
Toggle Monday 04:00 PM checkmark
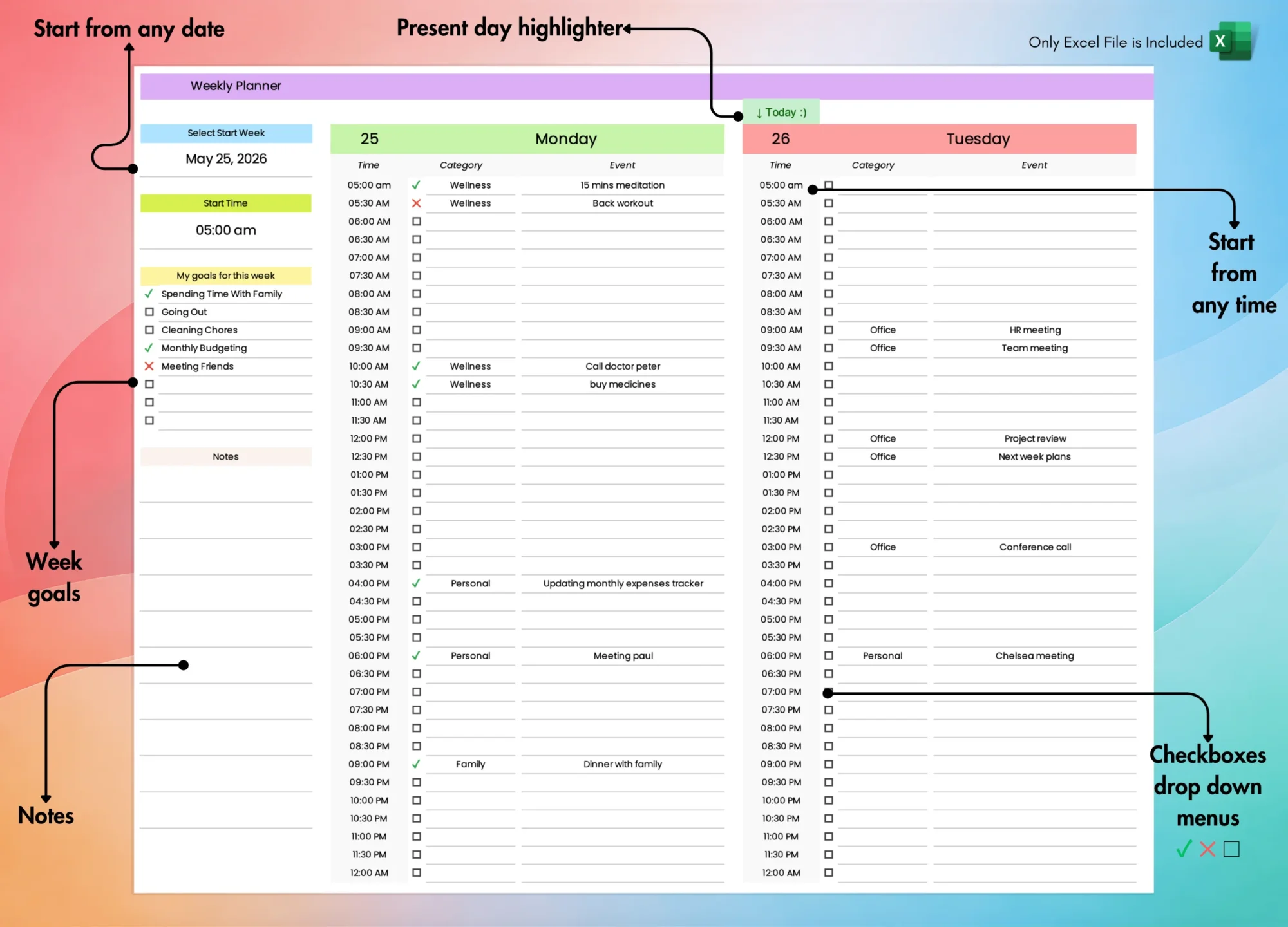(416, 583)
